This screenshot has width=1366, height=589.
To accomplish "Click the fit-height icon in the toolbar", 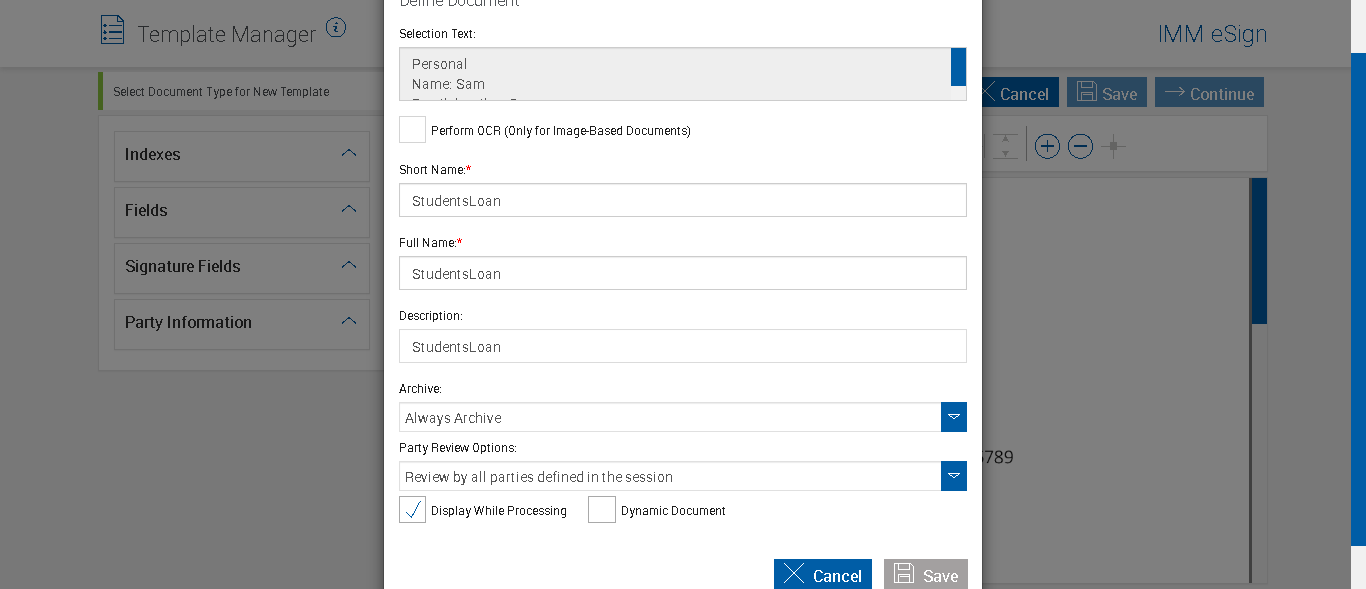I will click(1007, 147).
